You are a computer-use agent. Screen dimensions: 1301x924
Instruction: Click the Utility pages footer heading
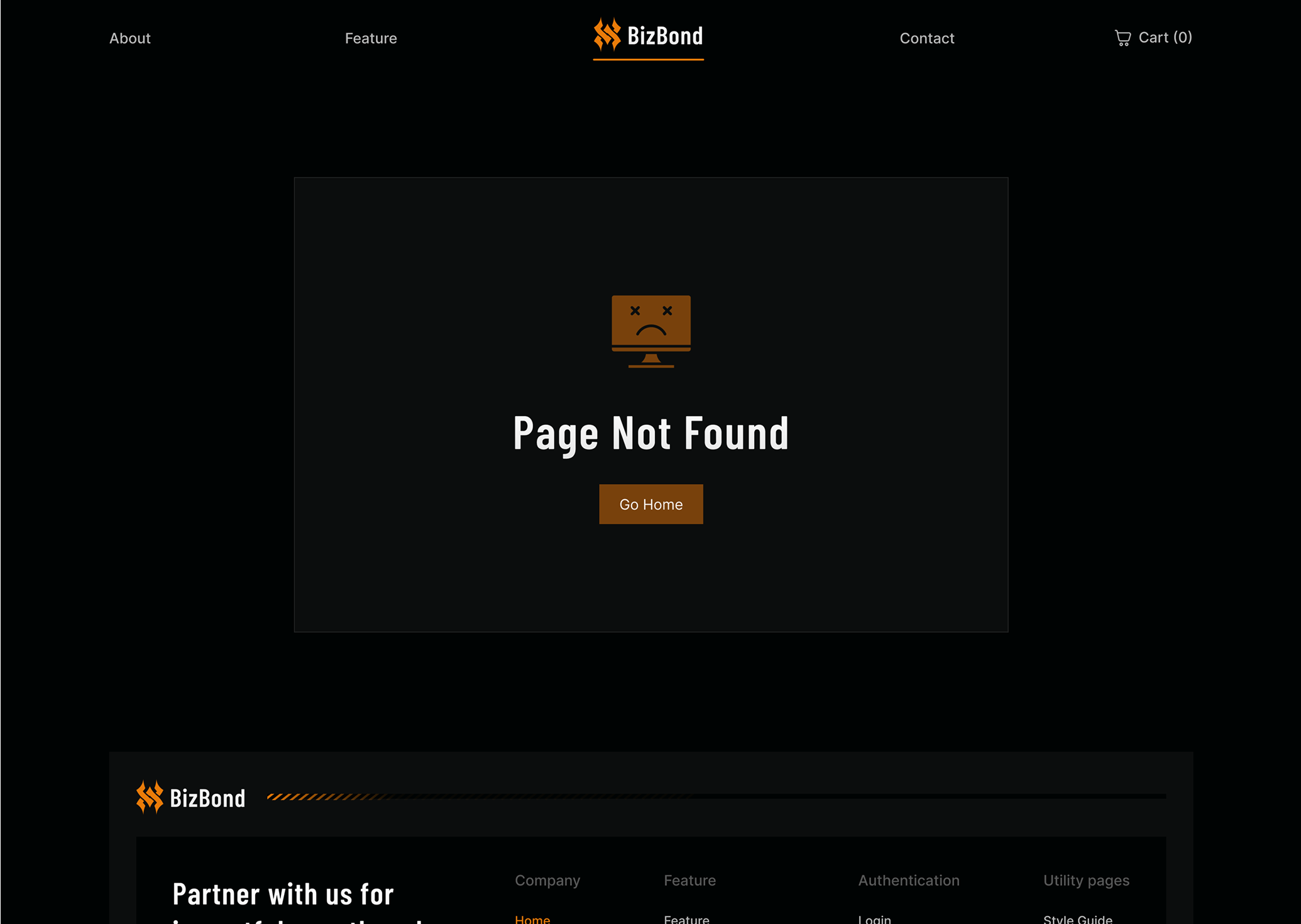pyautogui.click(x=1086, y=881)
